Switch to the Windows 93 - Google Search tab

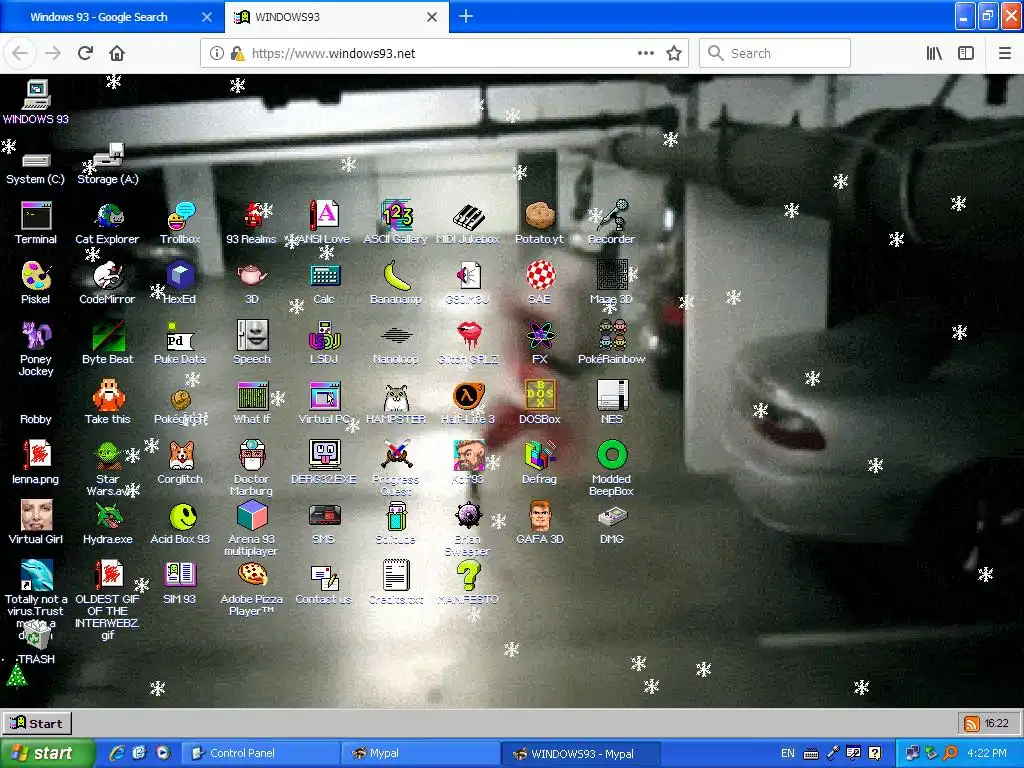point(99,17)
